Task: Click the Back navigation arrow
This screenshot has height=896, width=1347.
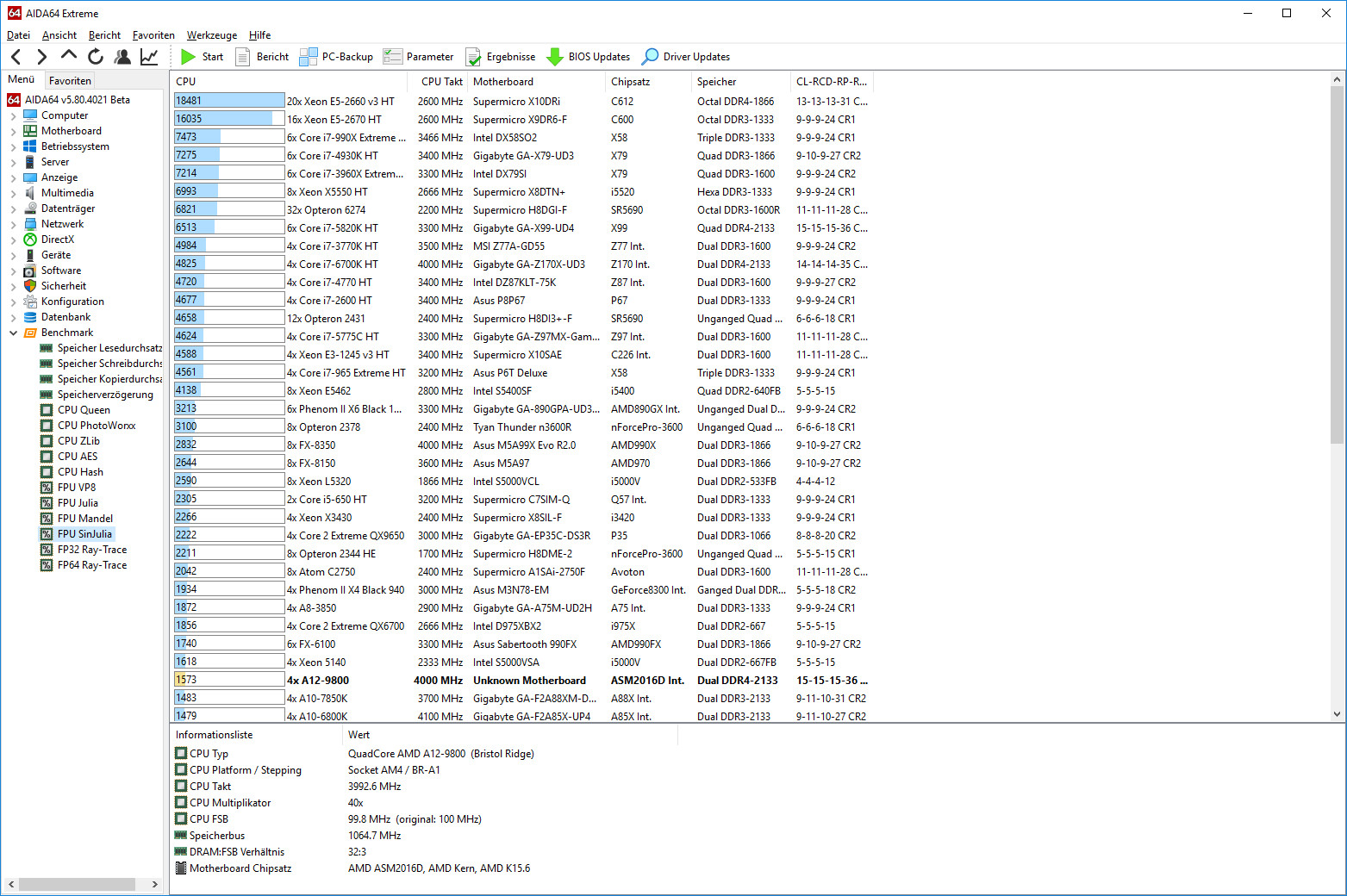Action: pyautogui.click(x=16, y=57)
